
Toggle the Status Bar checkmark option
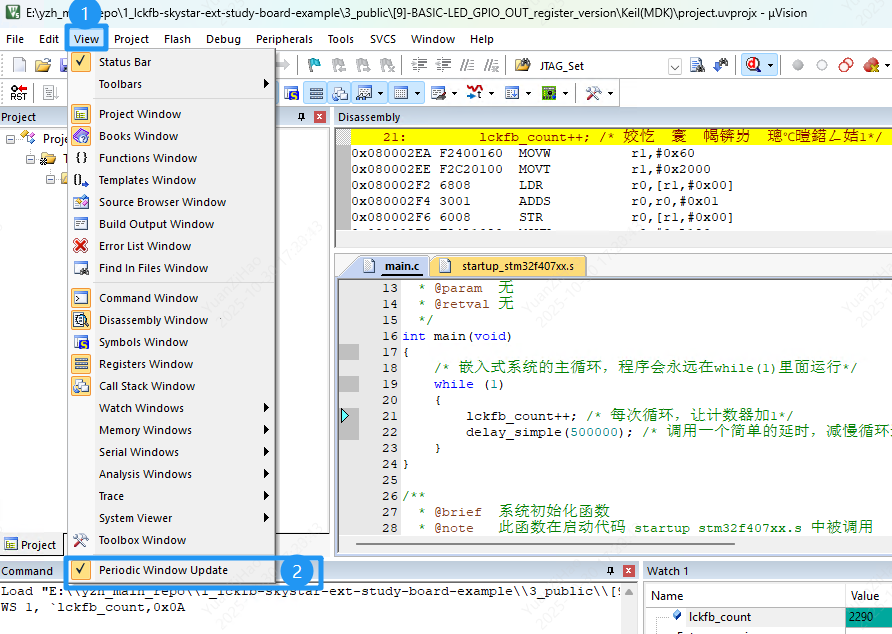click(125, 62)
